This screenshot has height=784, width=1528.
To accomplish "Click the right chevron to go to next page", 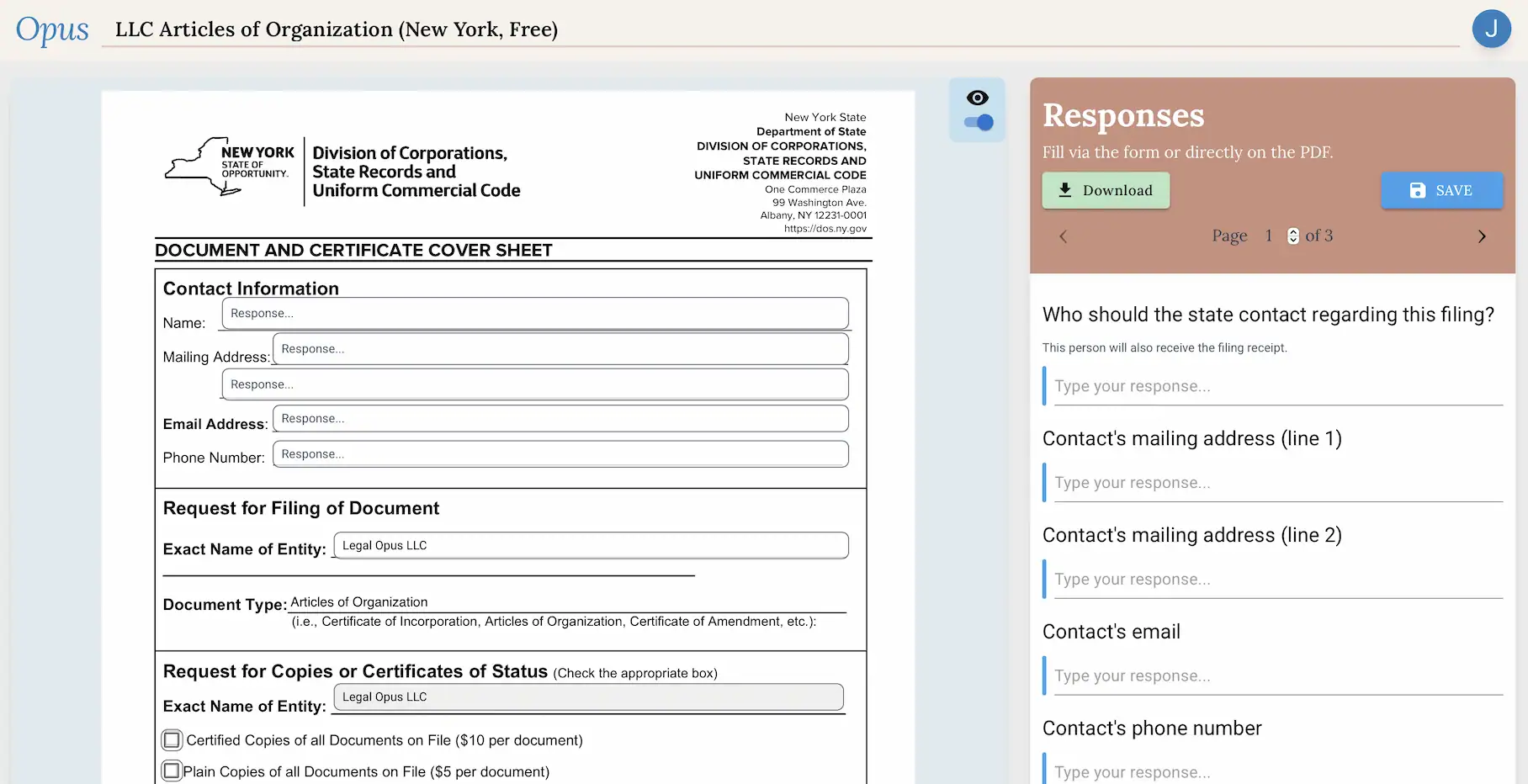I will click(1482, 236).
